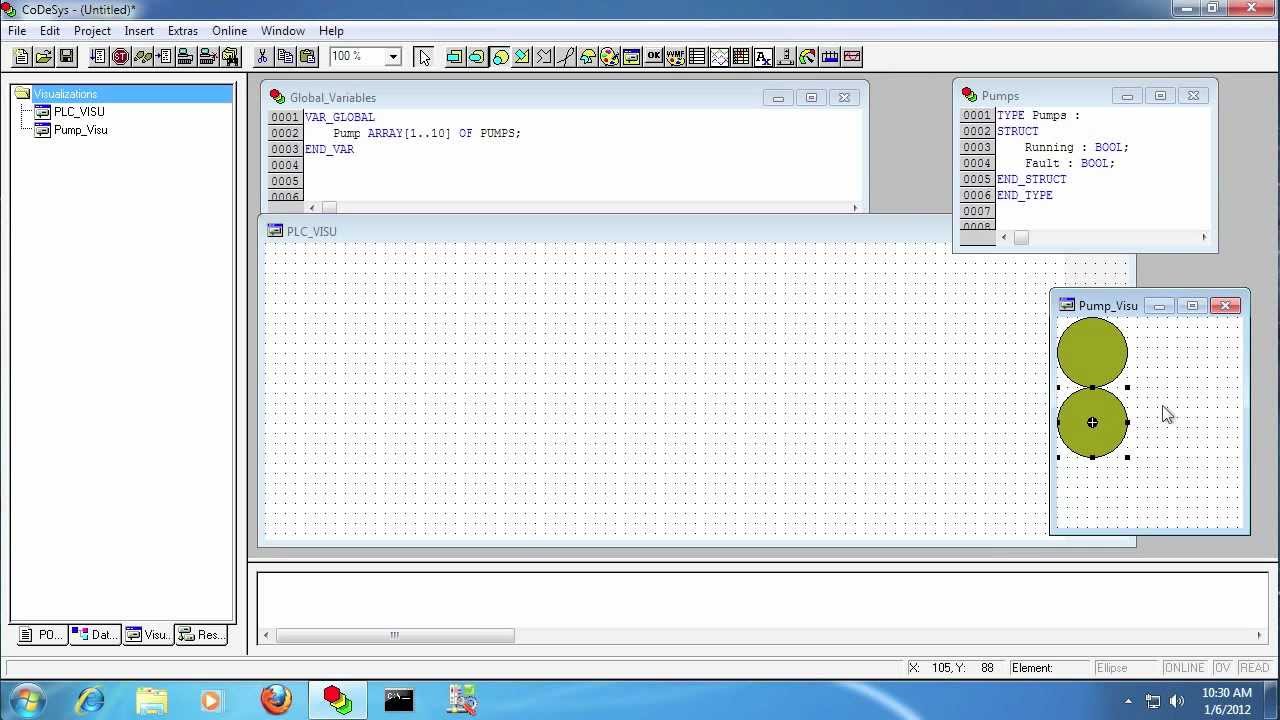This screenshot has height=720, width=1280.
Task: Select the lower ellipse in Pump_Visu
Action: [1092, 423]
